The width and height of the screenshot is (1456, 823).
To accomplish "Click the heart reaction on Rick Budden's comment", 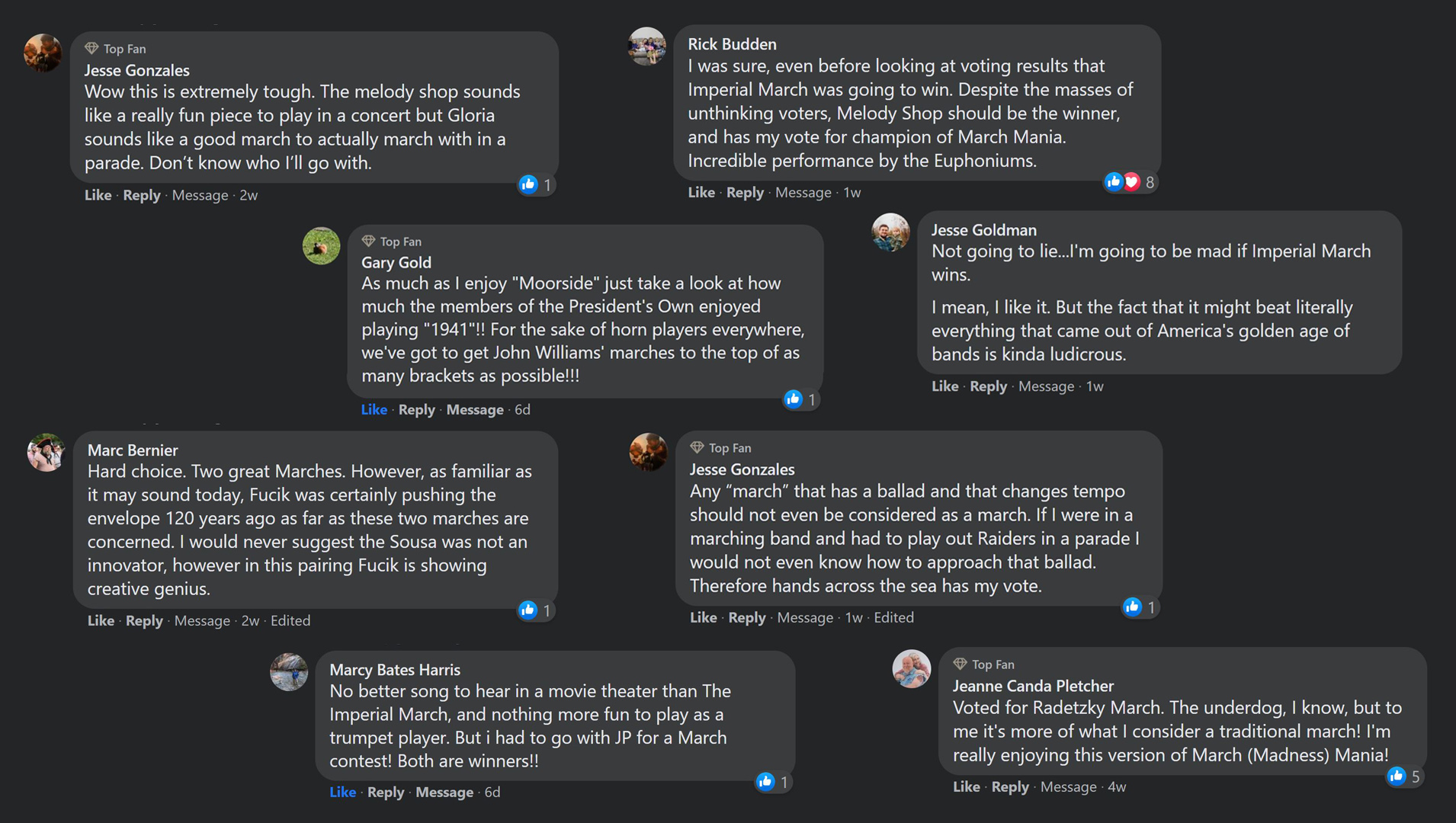I will point(1132,181).
